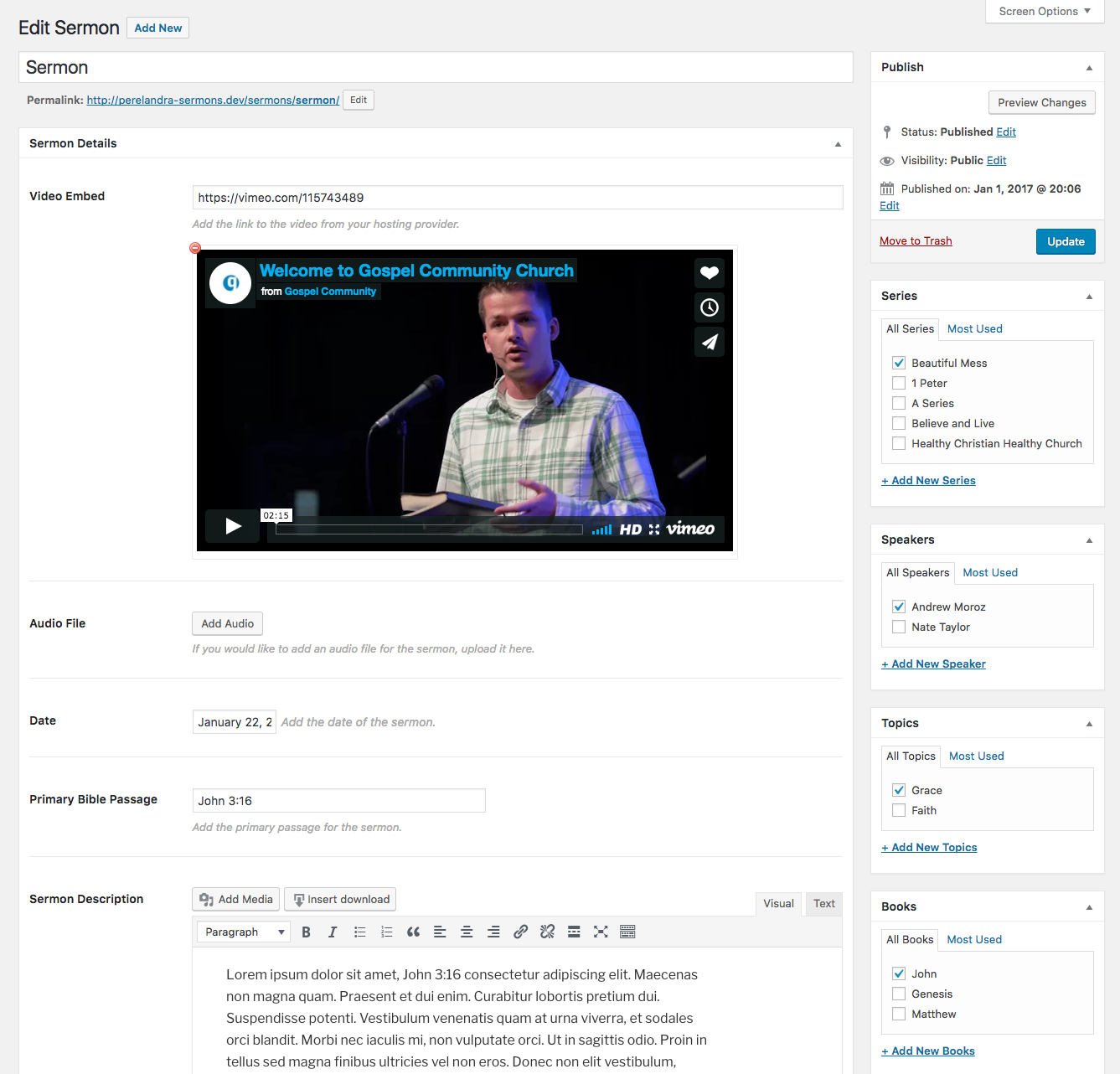Toggle italic formatting in editor

click(x=333, y=932)
